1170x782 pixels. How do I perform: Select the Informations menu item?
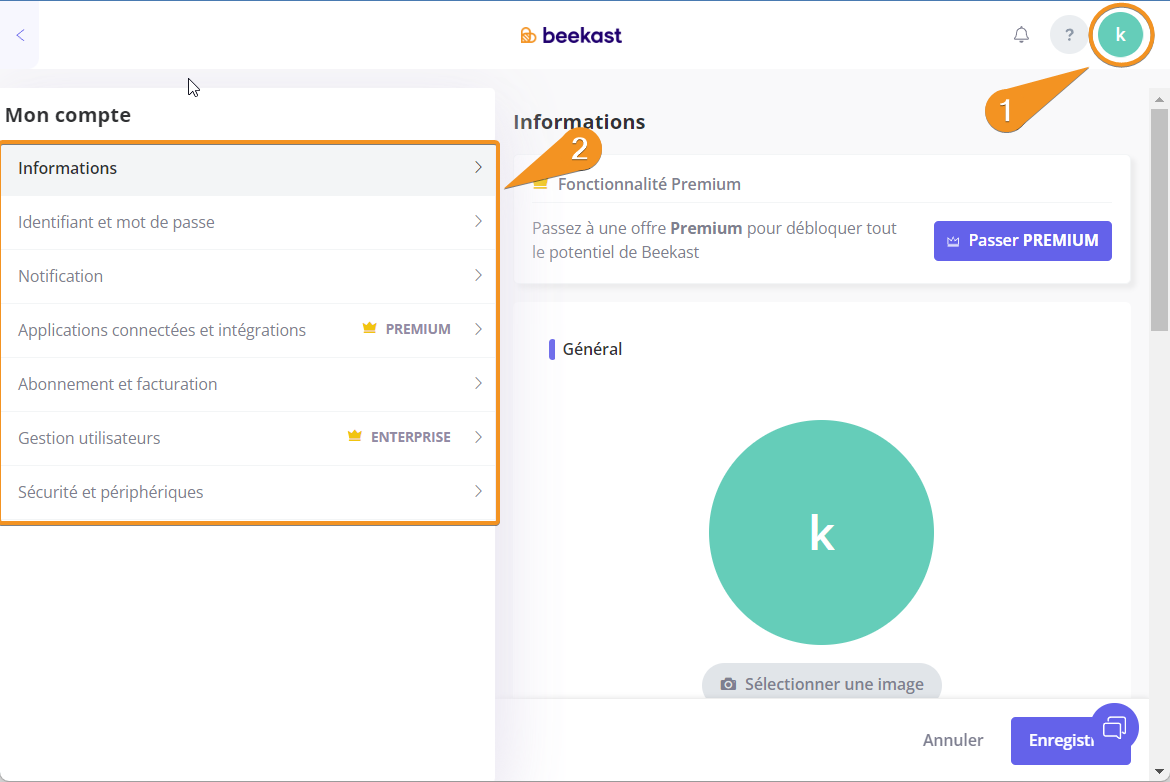pyautogui.click(x=248, y=169)
